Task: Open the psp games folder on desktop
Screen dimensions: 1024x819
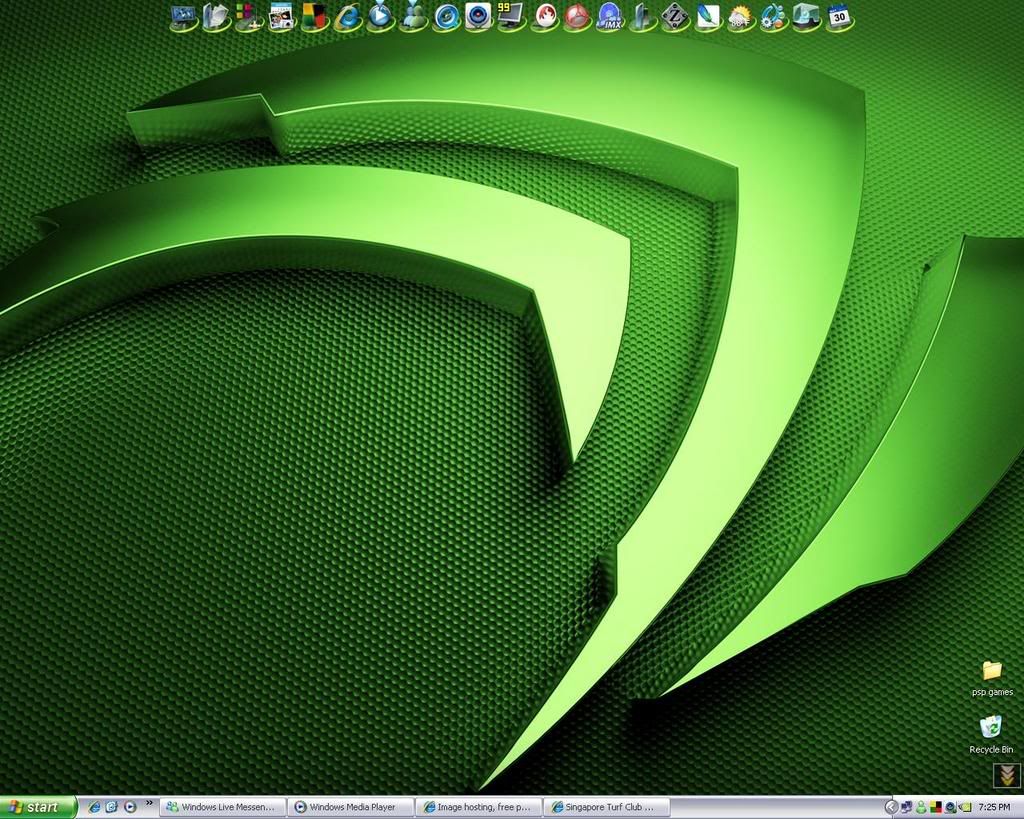Action: 992,678
